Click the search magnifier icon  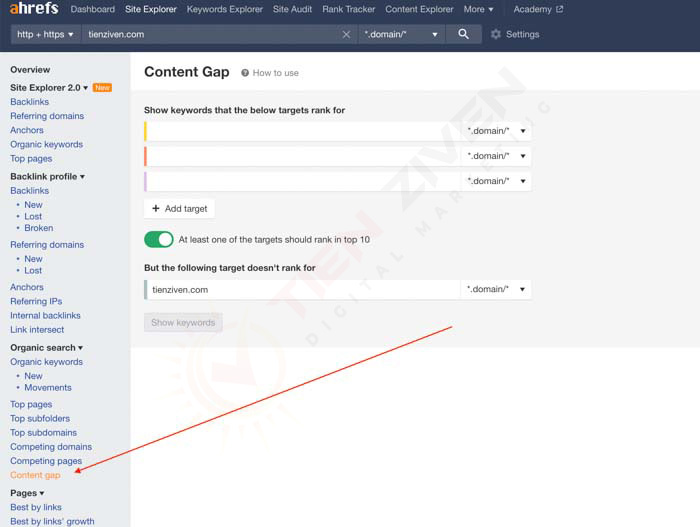point(463,34)
